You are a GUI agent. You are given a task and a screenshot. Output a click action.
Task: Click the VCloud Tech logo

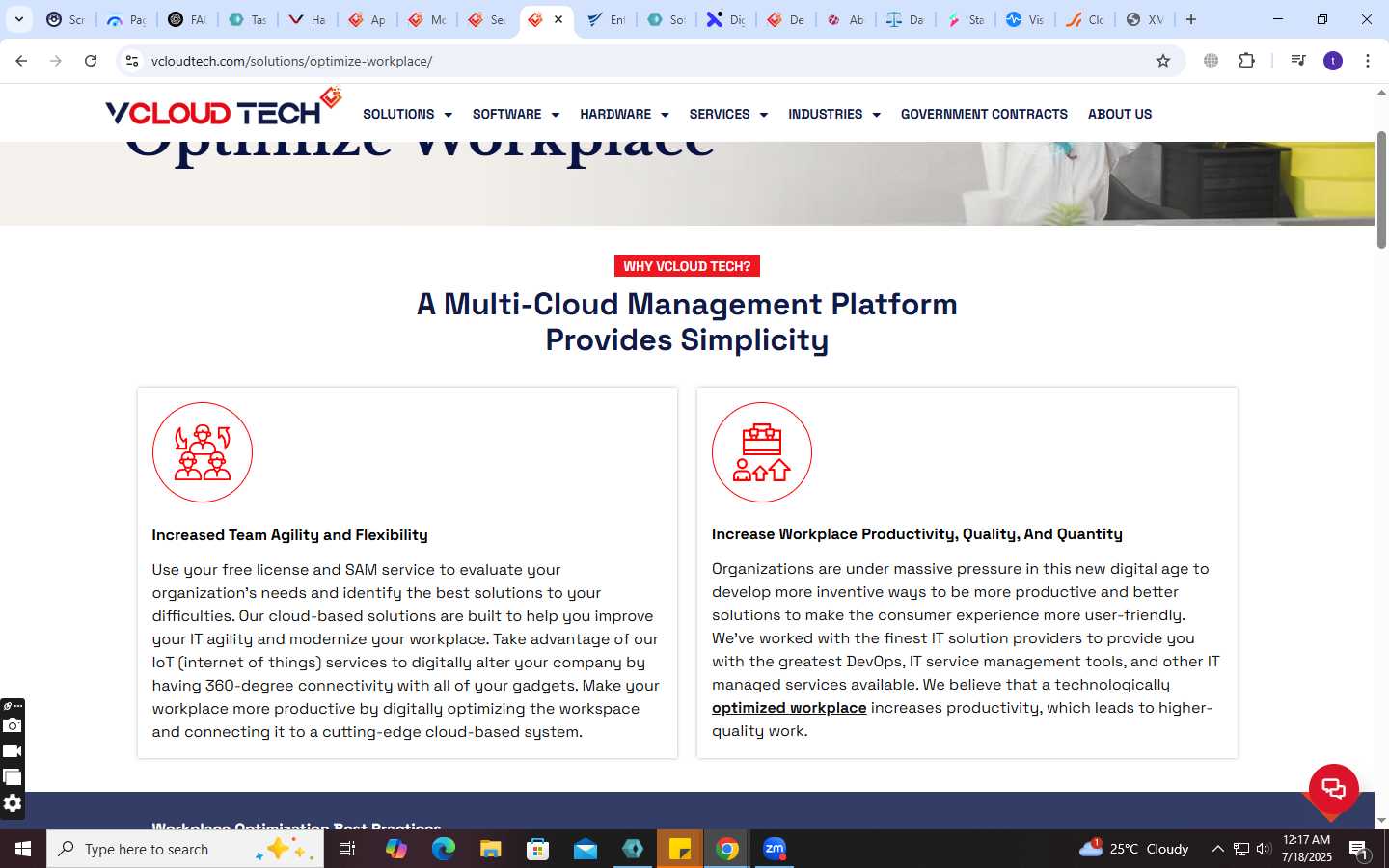coord(224,108)
